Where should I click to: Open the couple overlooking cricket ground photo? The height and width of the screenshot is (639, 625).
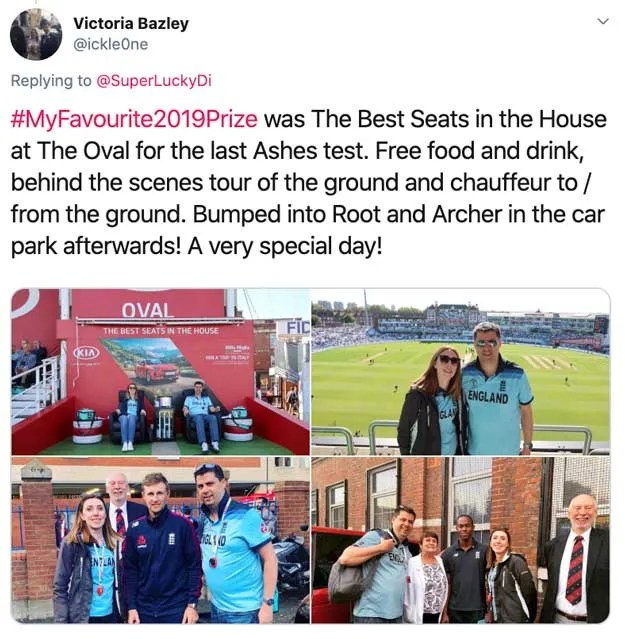[x=460, y=372]
